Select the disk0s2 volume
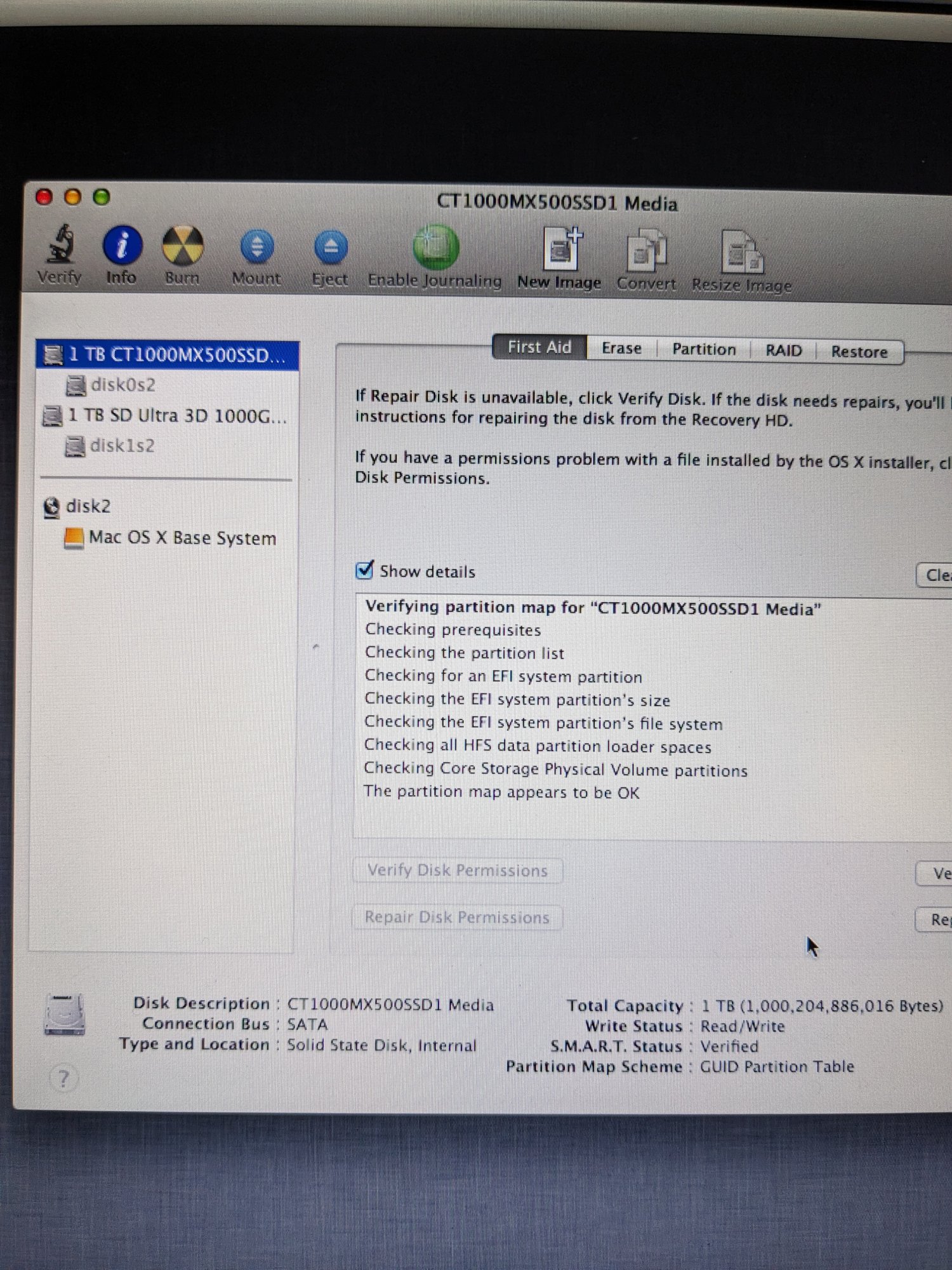The image size is (952, 1270). [x=123, y=385]
